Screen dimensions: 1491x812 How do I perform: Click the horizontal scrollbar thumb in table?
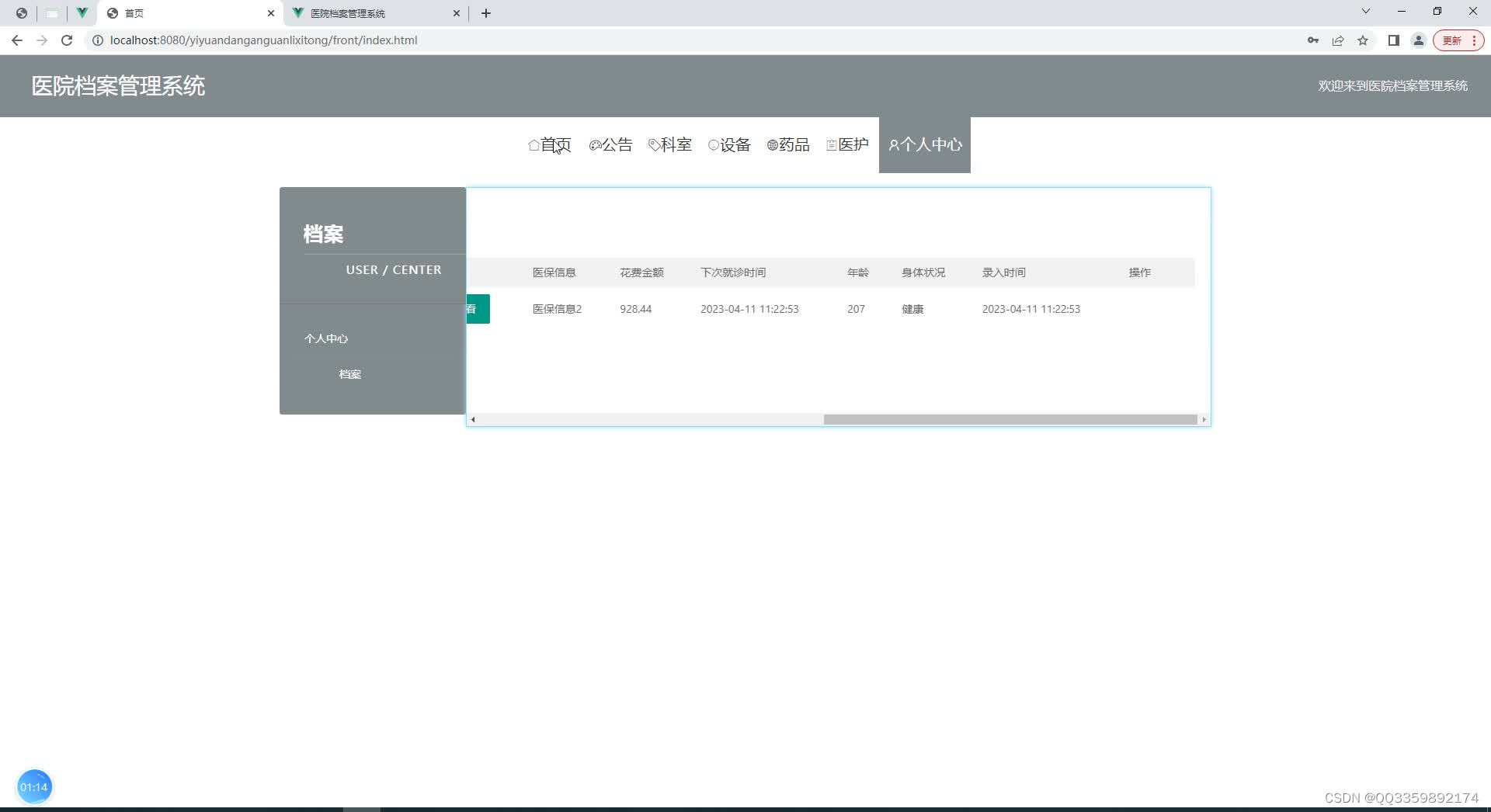pyautogui.click(x=1010, y=419)
